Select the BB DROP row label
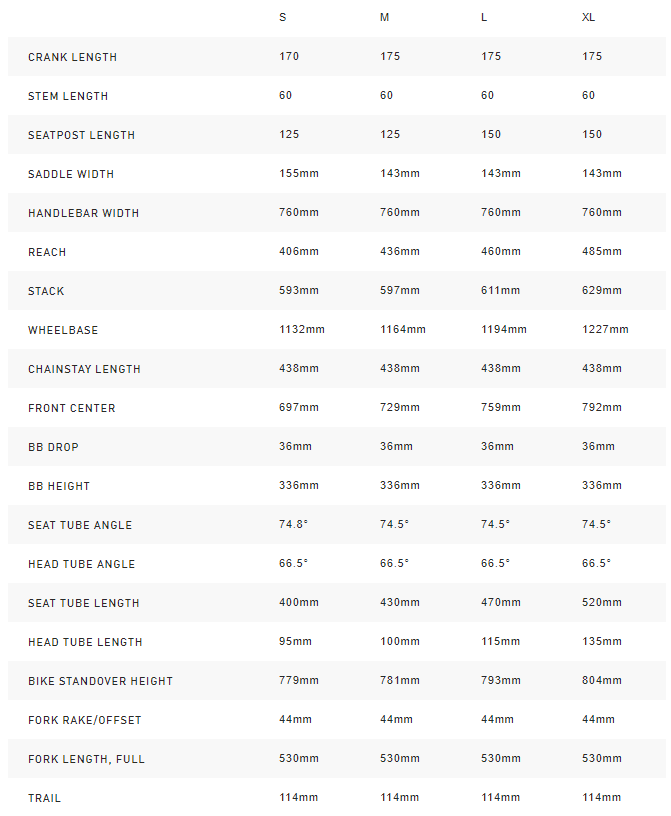This screenshot has width=671, height=816. point(53,447)
